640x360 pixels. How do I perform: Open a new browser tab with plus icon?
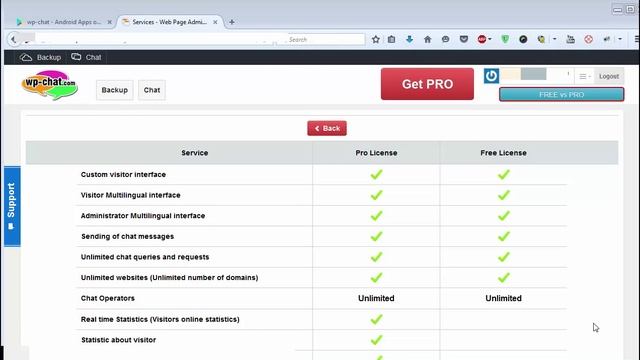(x=231, y=22)
